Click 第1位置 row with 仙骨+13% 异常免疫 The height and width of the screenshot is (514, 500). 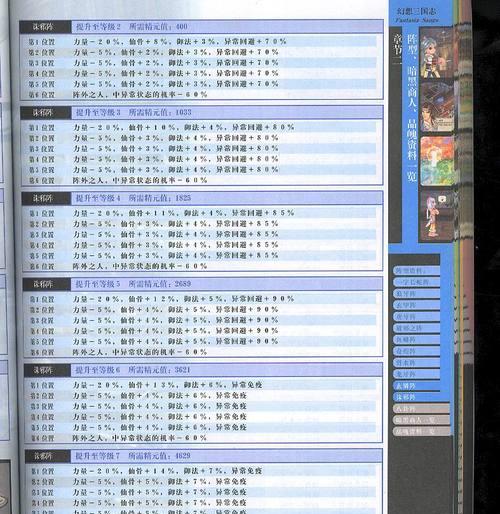click(x=201, y=385)
